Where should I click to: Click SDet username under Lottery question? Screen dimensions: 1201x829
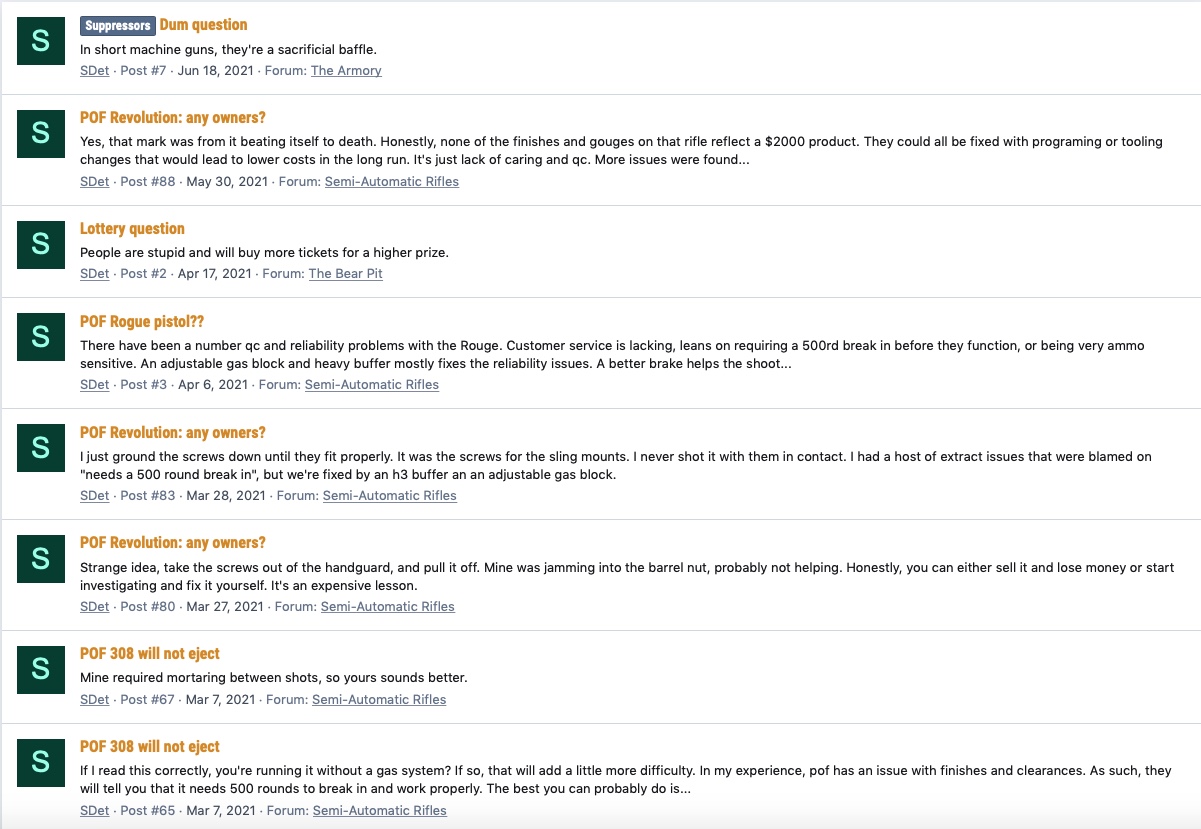coord(95,274)
